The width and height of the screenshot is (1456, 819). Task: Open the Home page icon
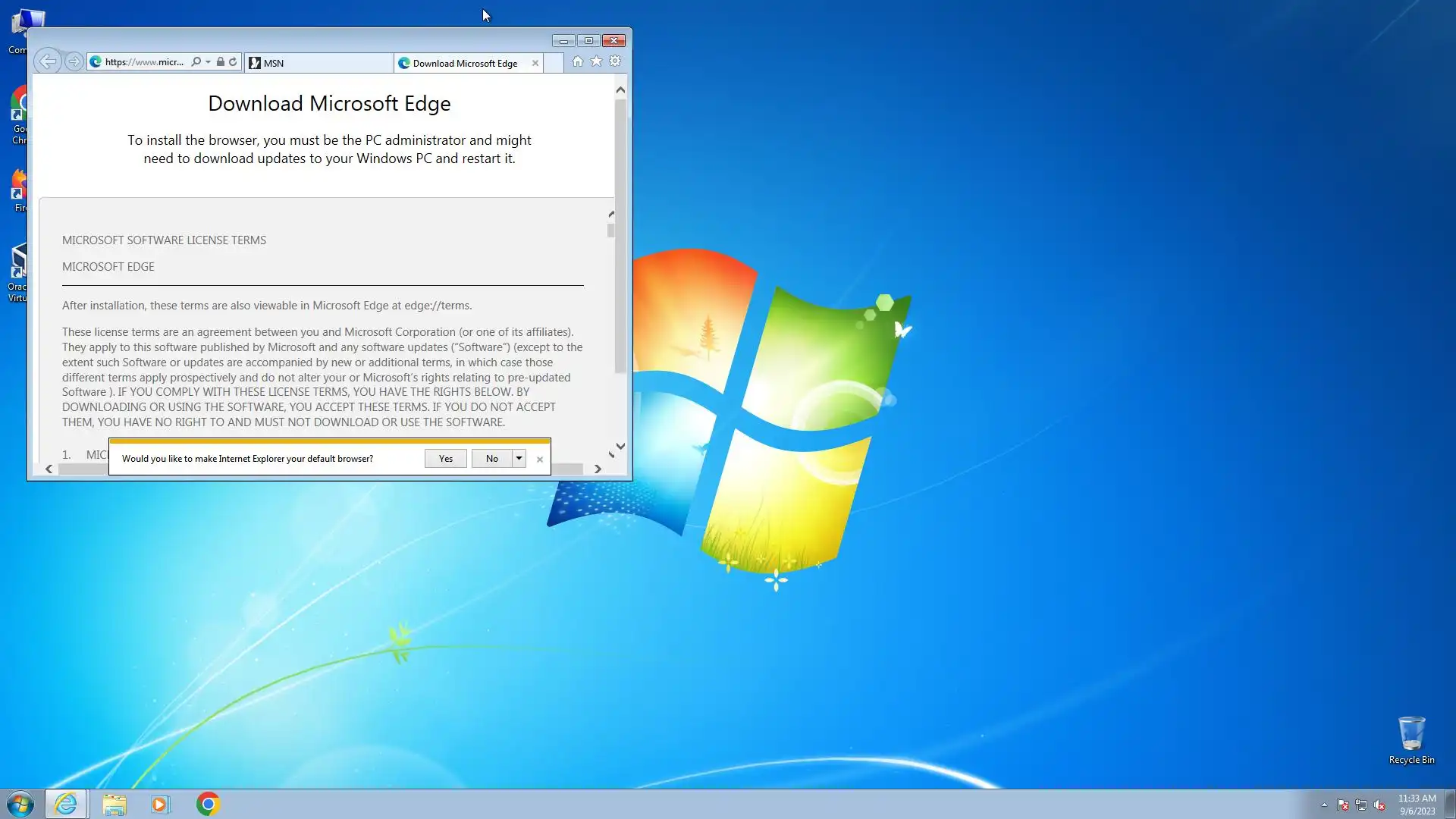577,61
